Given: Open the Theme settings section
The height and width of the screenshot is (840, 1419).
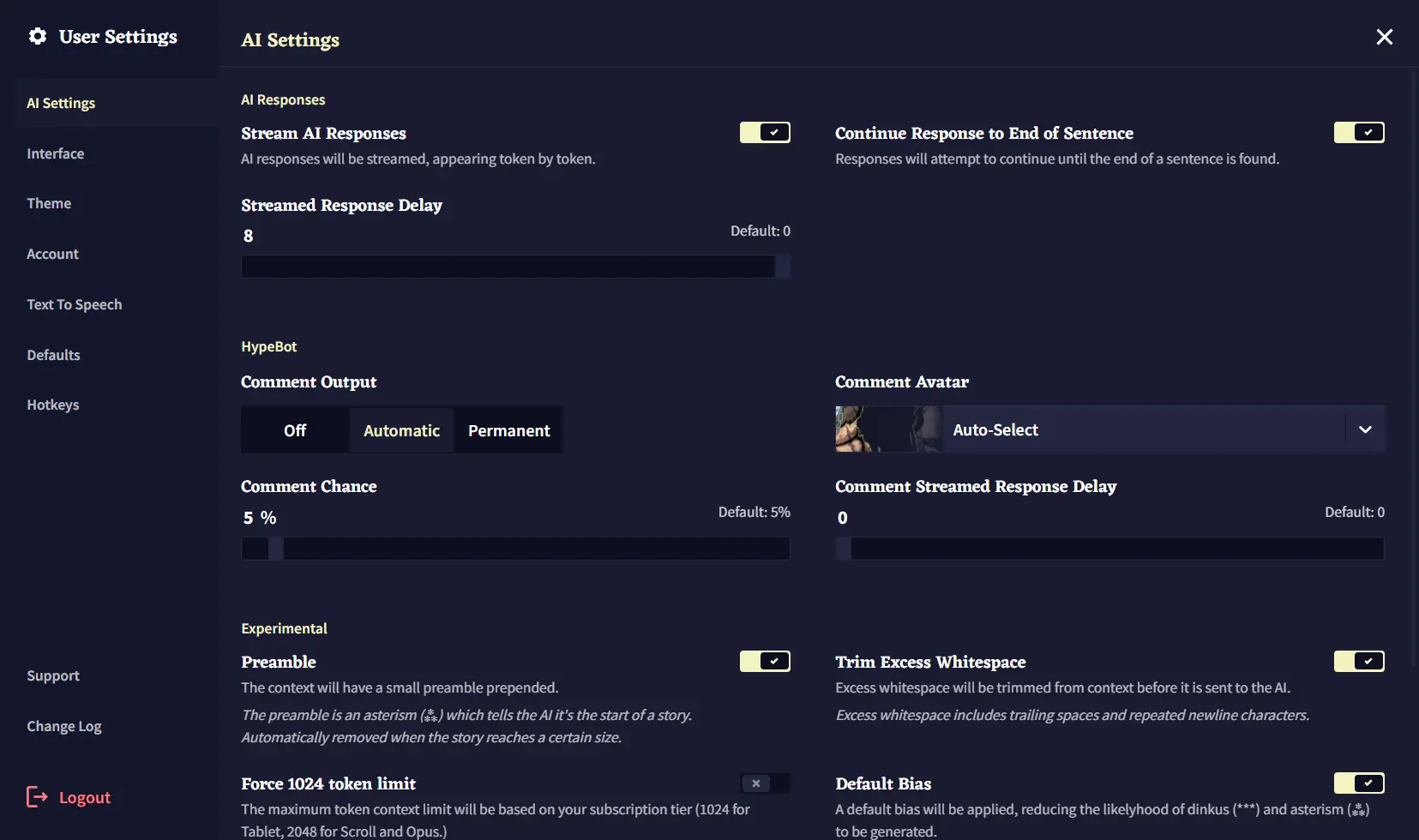Looking at the screenshot, I should 49,203.
